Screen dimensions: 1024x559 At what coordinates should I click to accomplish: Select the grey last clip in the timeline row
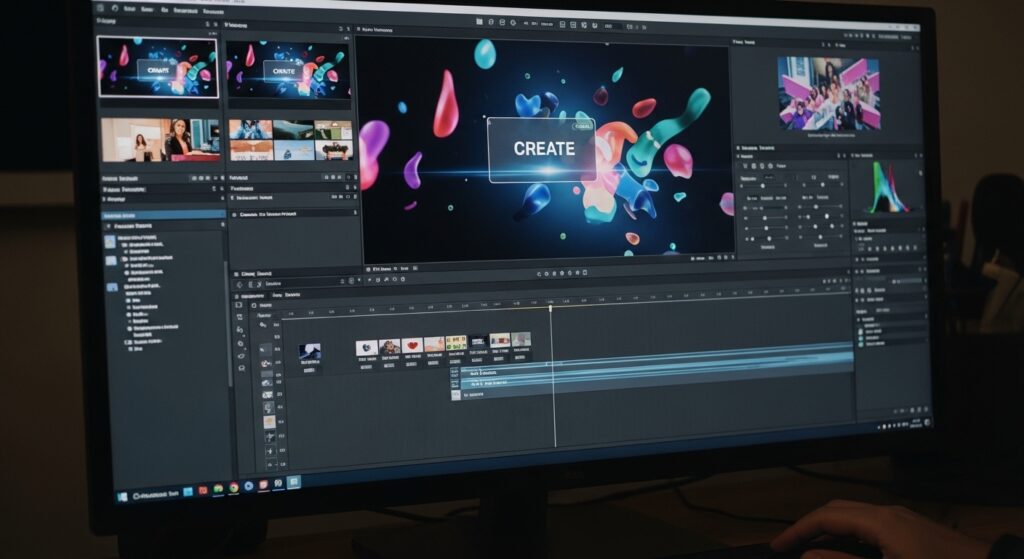click(520, 340)
